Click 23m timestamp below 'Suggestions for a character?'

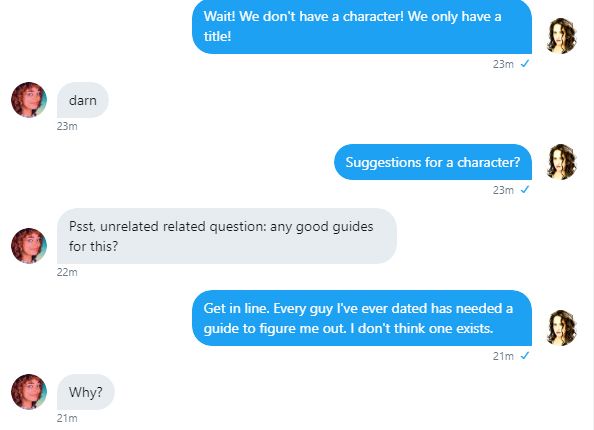(503, 190)
